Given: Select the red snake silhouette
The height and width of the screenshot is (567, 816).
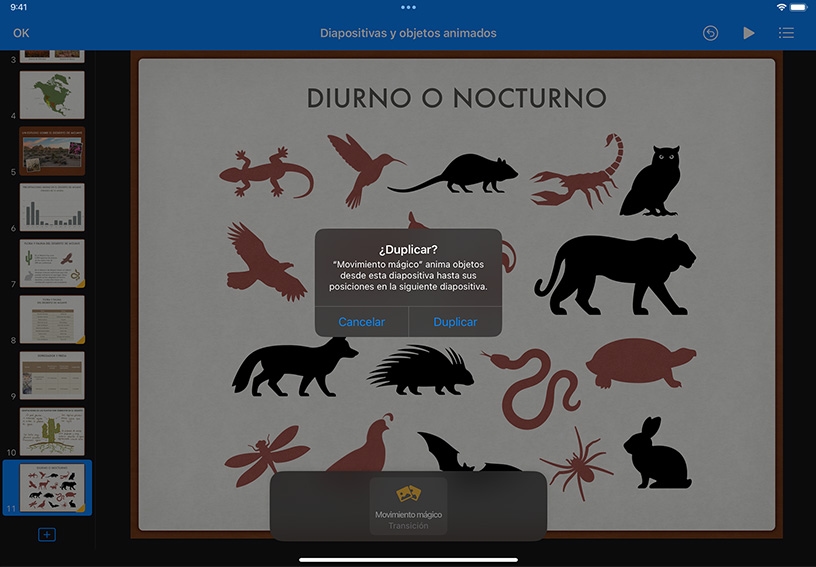Looking at the screenshot, I should 533,388.
